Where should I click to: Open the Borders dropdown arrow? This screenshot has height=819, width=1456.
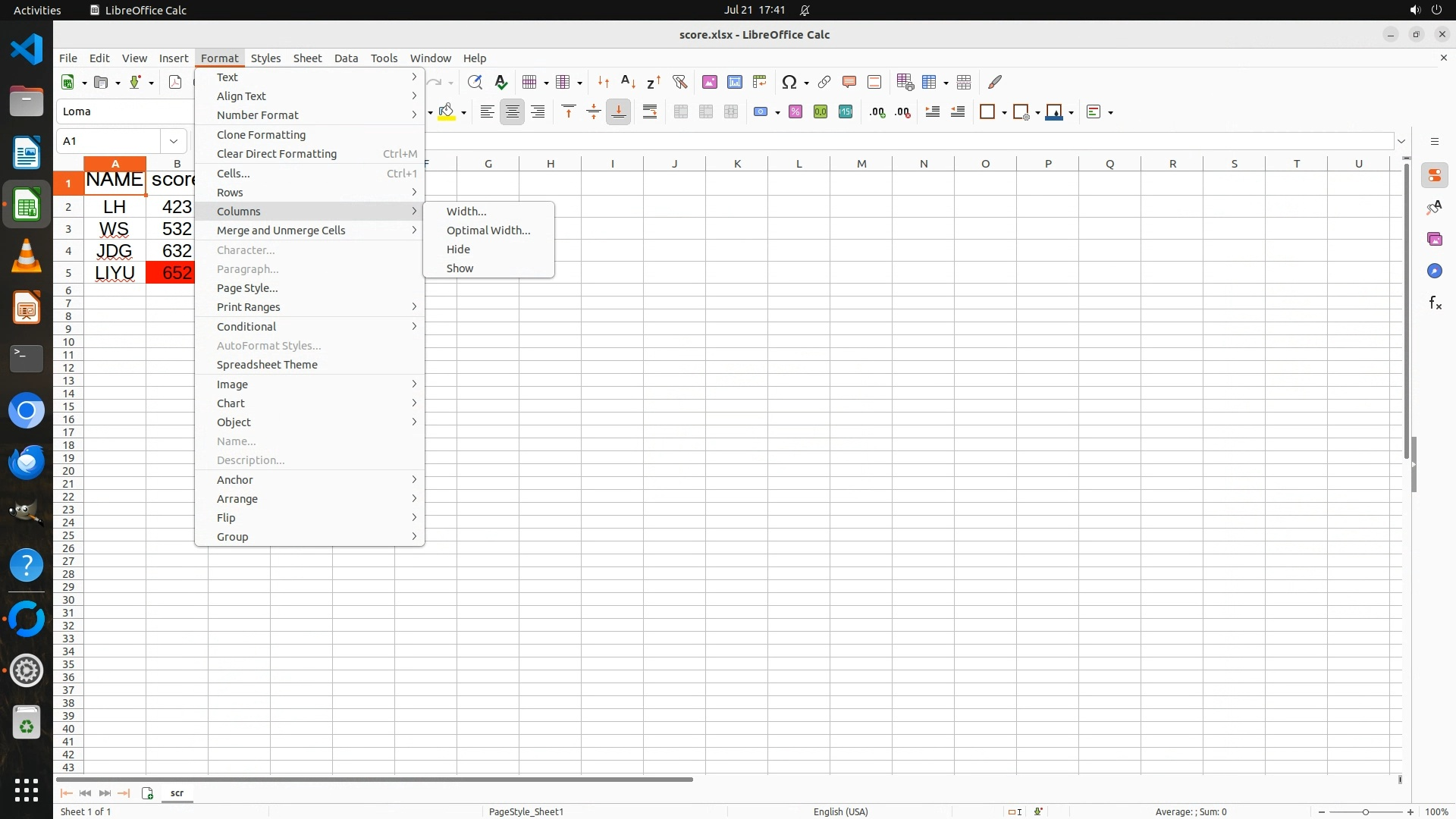(x=1004, y=112)
